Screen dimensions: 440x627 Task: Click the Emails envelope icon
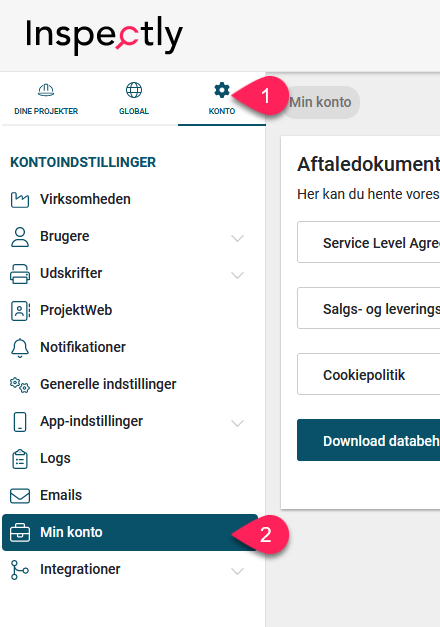[20, 496]
